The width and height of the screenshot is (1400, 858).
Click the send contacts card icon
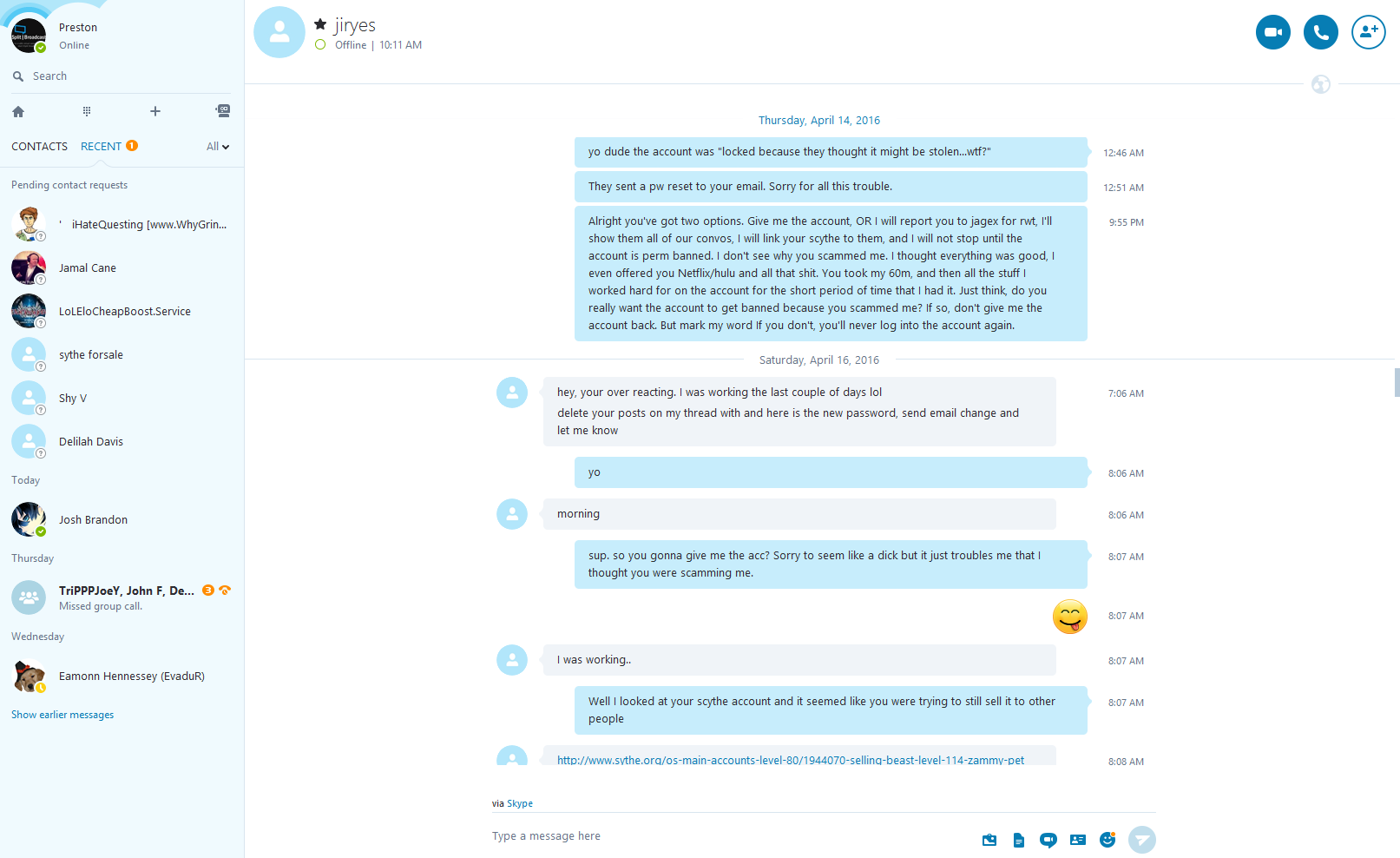pos(1078,840)
